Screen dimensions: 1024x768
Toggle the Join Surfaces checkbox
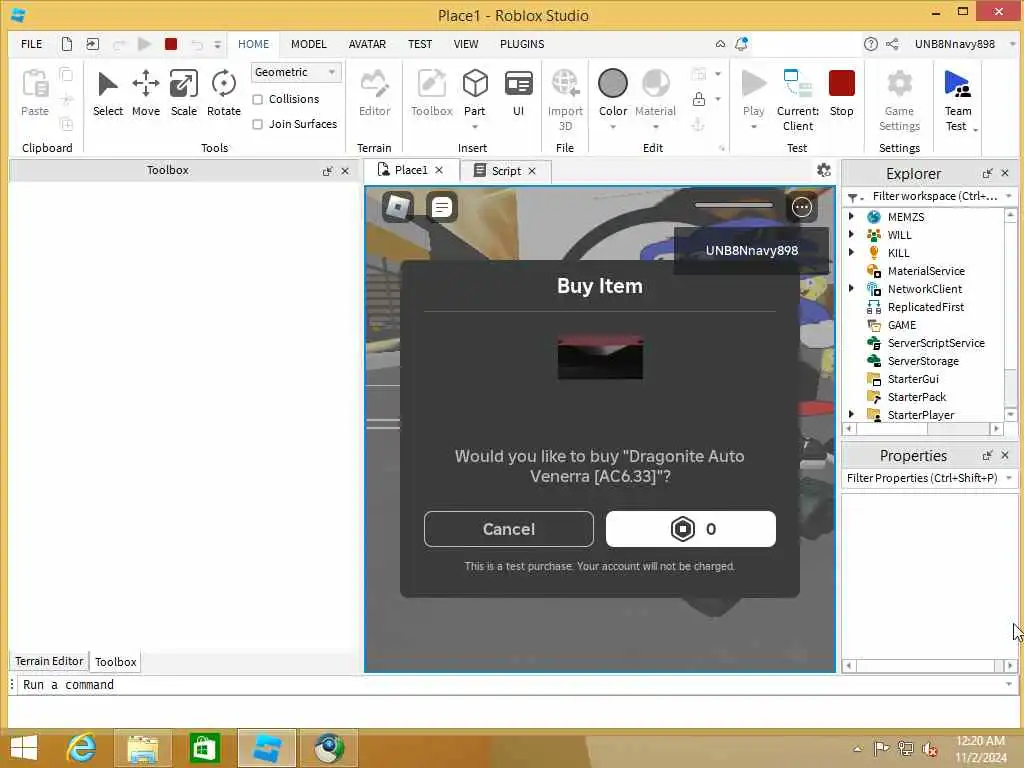(x=258, y=124)
